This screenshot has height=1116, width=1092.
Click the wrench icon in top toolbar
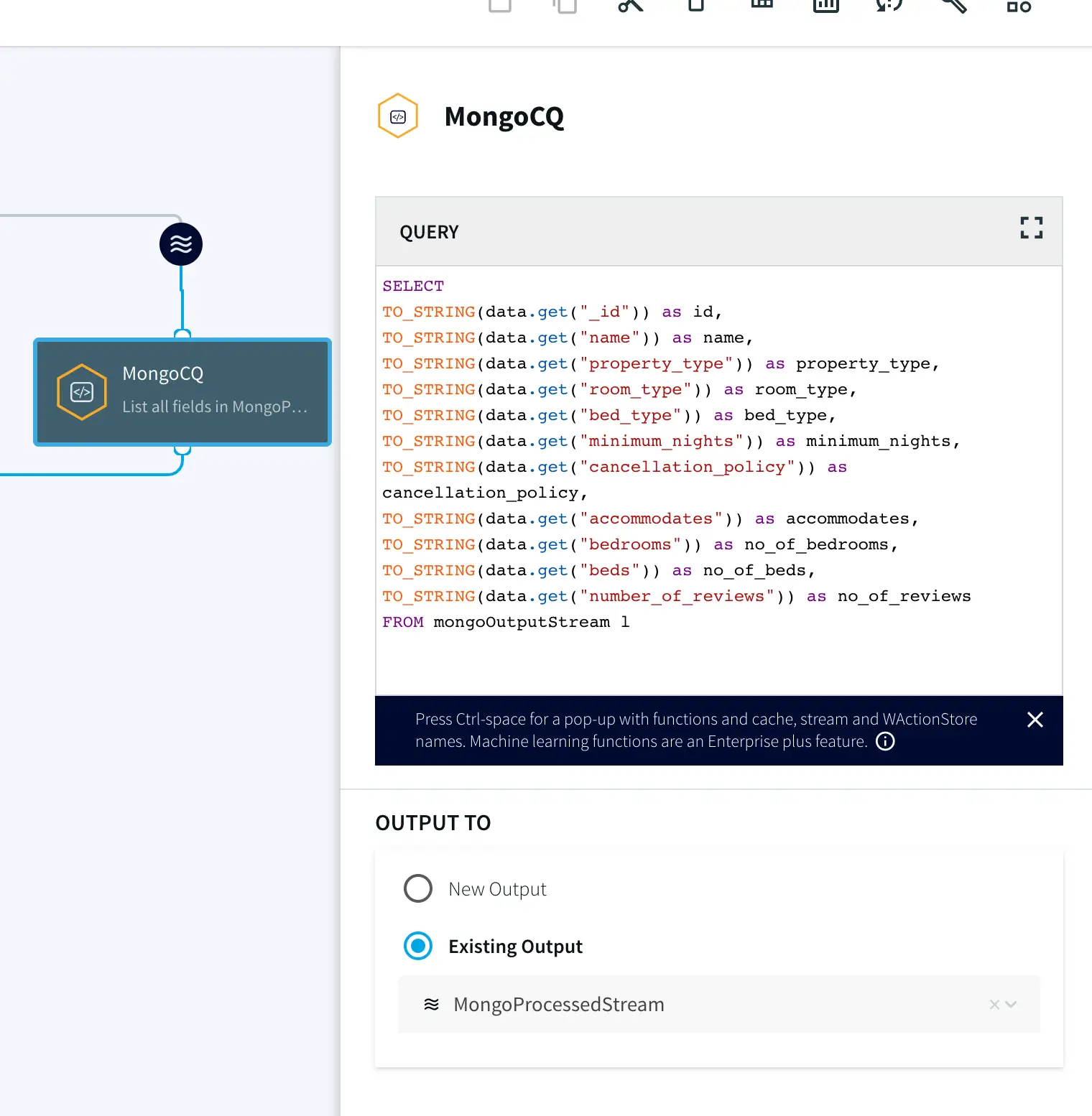click(x=953, y=6)
